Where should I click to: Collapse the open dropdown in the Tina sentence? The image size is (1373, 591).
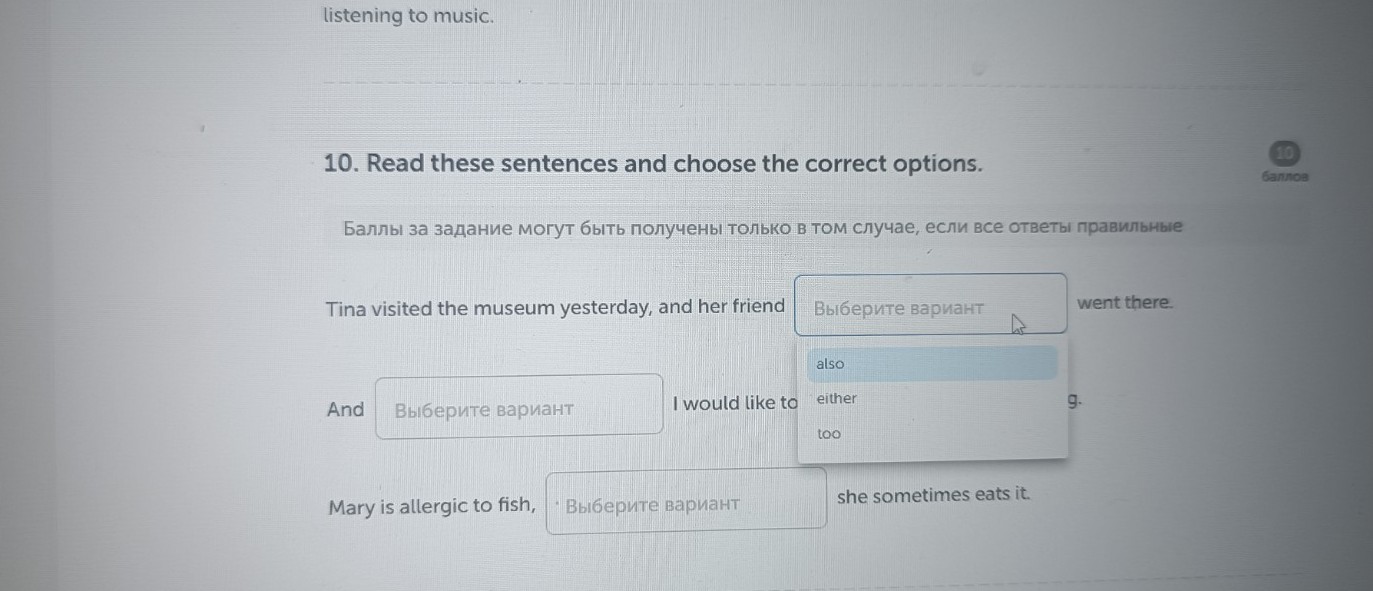[x=930, y=305]
